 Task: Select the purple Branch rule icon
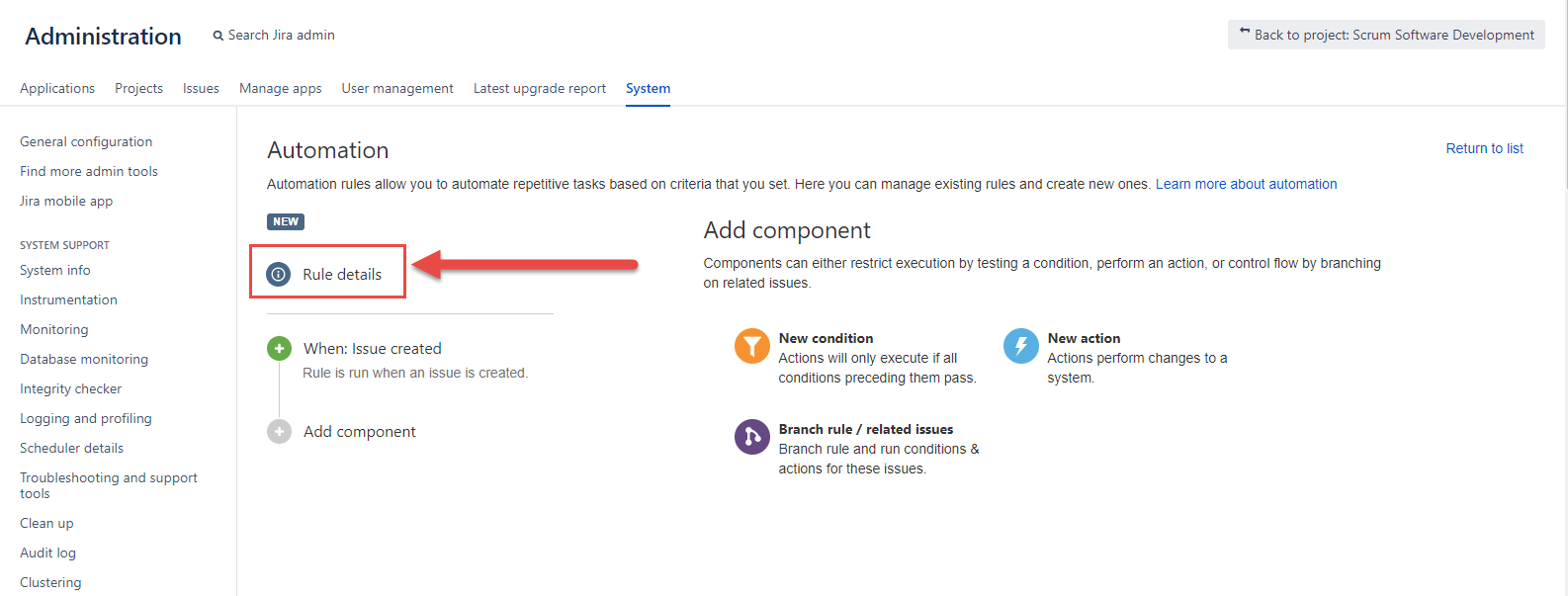tap(751, 437)
